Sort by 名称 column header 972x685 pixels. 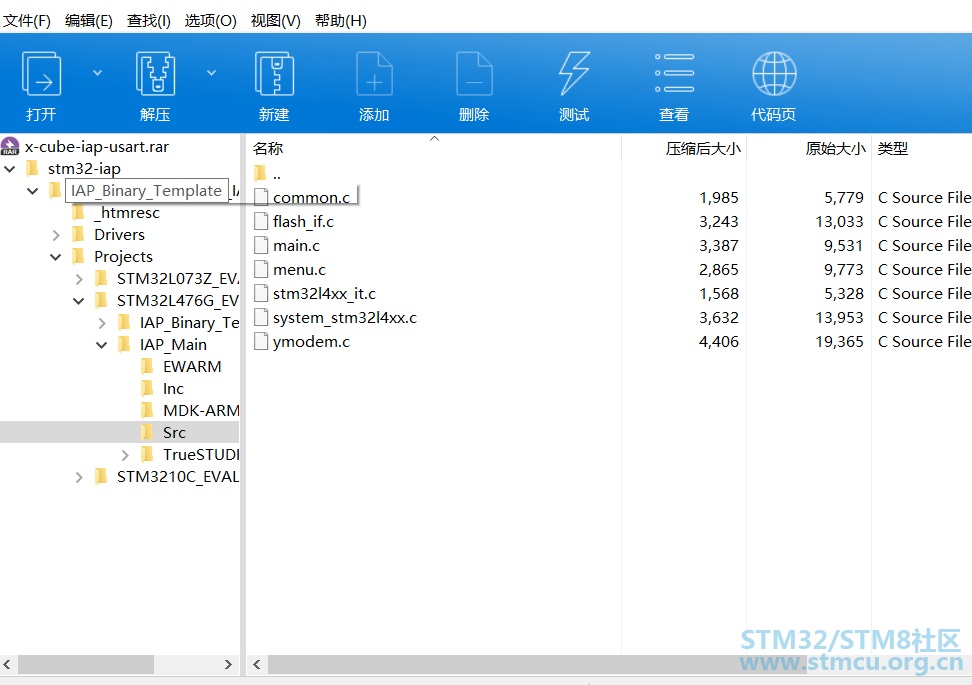tap(268, 149)
